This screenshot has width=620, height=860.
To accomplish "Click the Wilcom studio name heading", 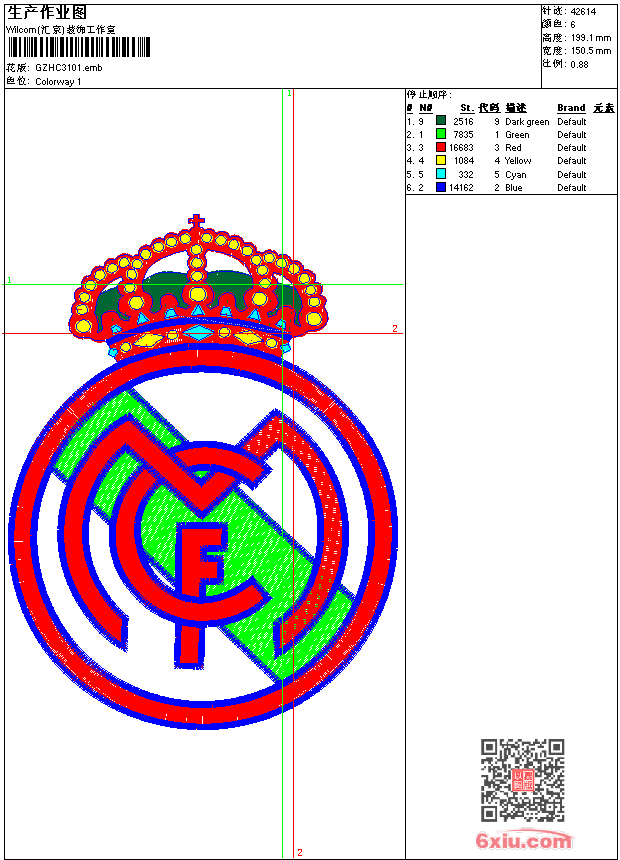I will coord(61,30).
